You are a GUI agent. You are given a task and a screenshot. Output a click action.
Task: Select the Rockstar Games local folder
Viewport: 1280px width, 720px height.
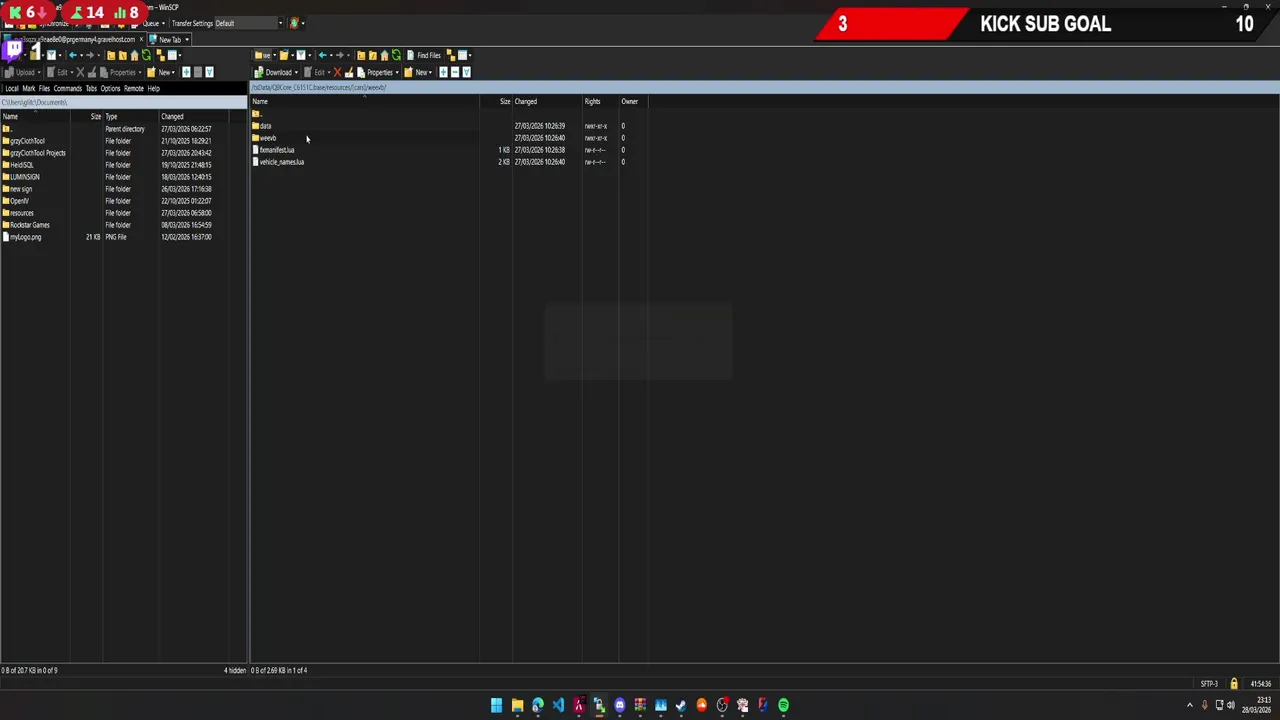29,225
